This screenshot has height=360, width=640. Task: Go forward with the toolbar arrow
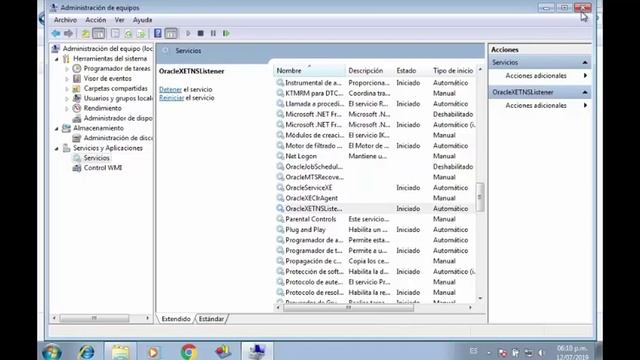click(x=69, y=33)
